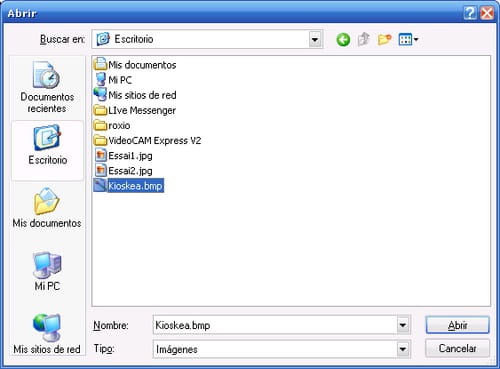Viewport: 500px width, 369px height.
Task: Click the Mis documentos folder icon in file list
Action: (x=100, y=64)
